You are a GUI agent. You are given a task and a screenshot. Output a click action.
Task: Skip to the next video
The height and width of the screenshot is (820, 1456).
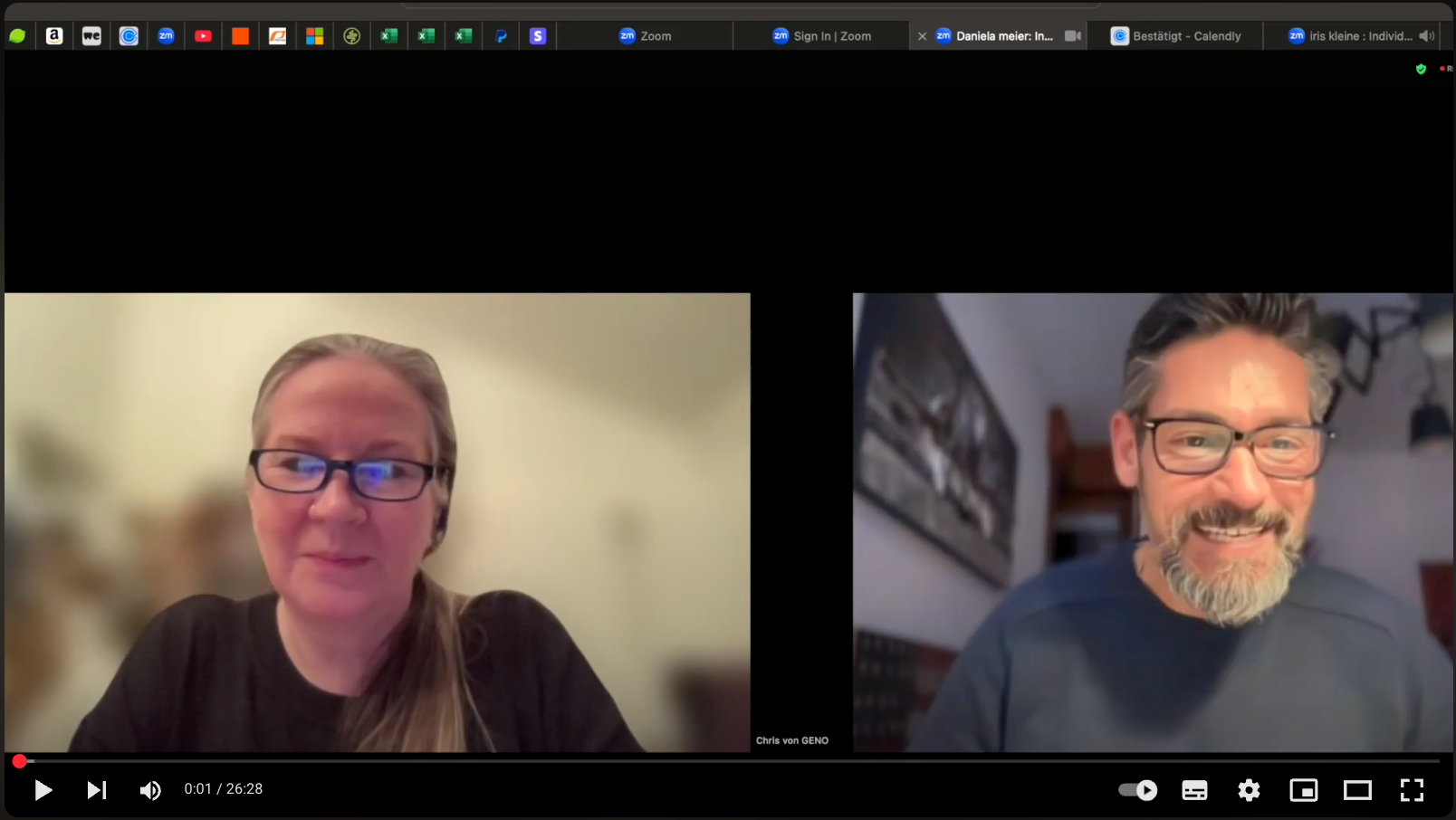[97, 790]
